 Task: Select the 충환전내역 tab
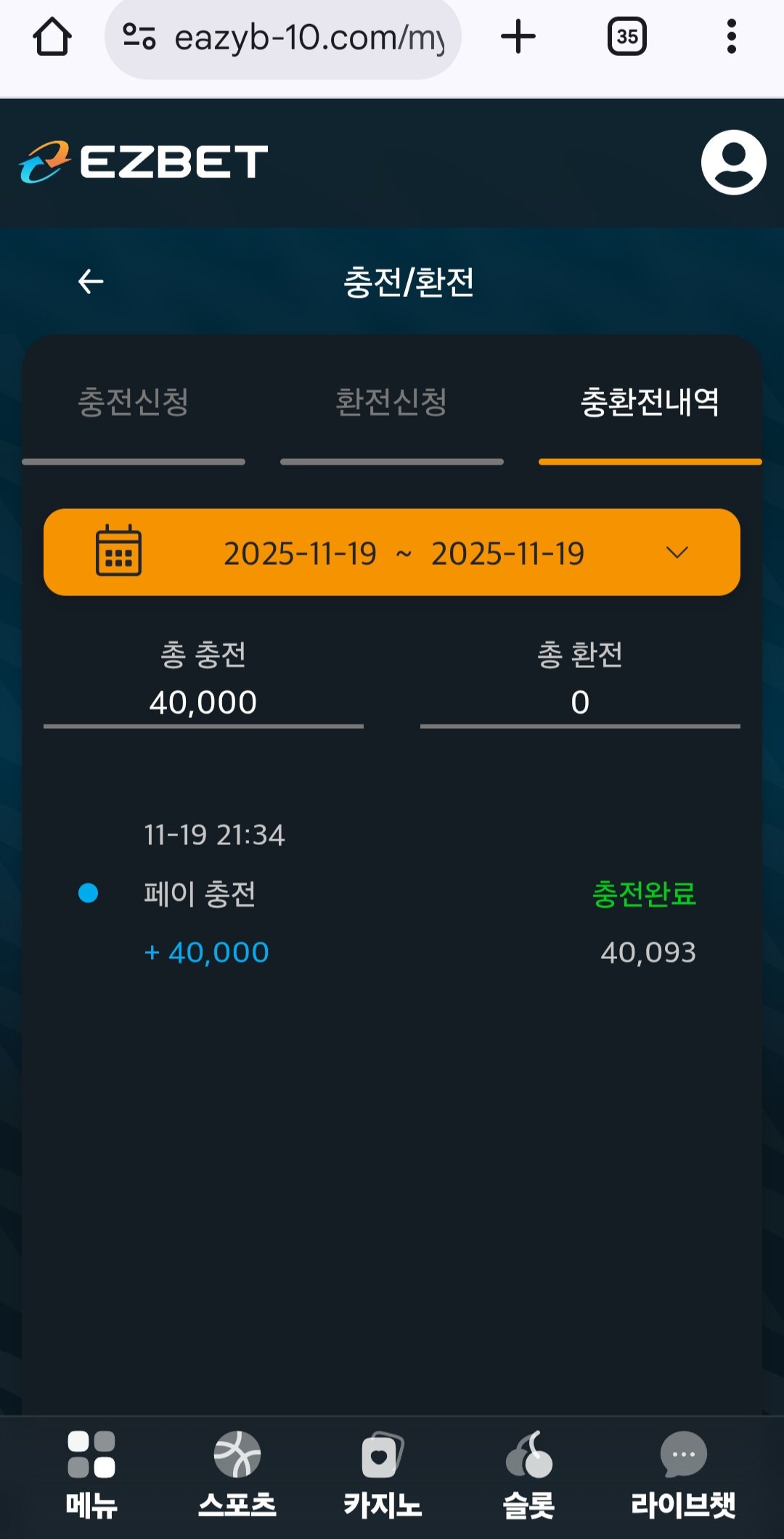(x=650, y=403)
